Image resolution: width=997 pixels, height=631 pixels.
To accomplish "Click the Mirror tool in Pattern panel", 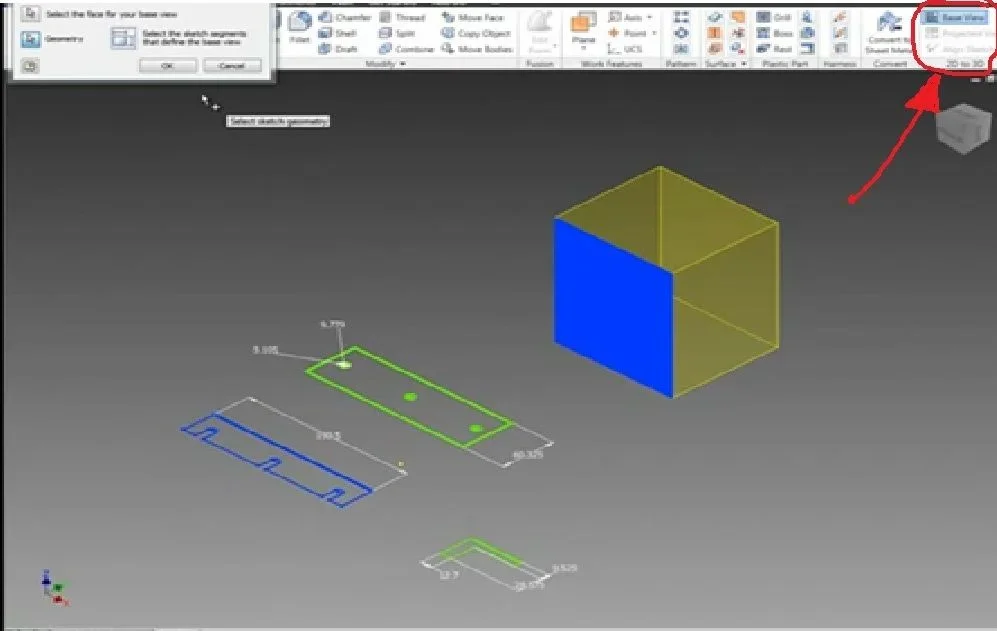I will [x=681, y=48].
